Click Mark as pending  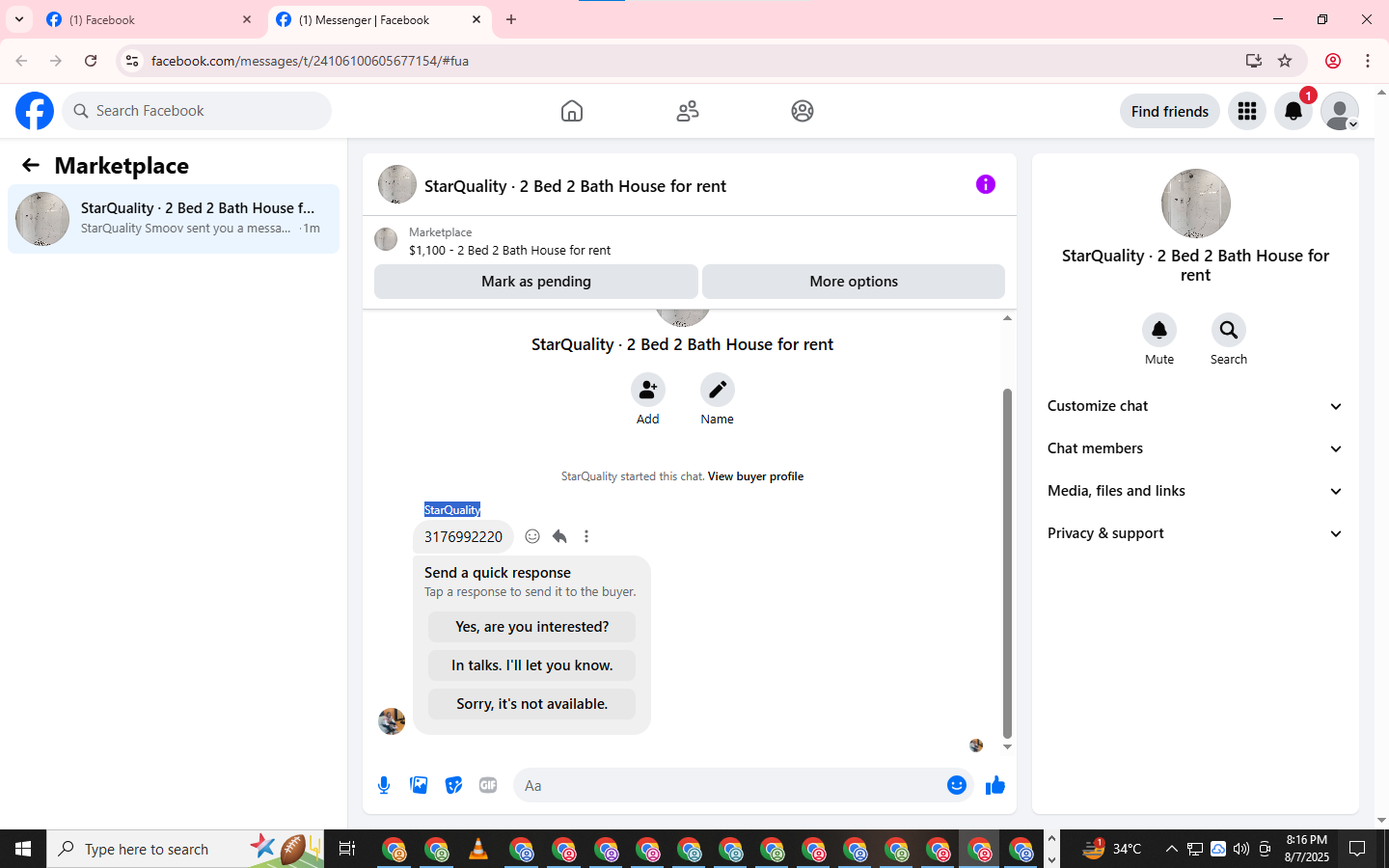(536, 282)
